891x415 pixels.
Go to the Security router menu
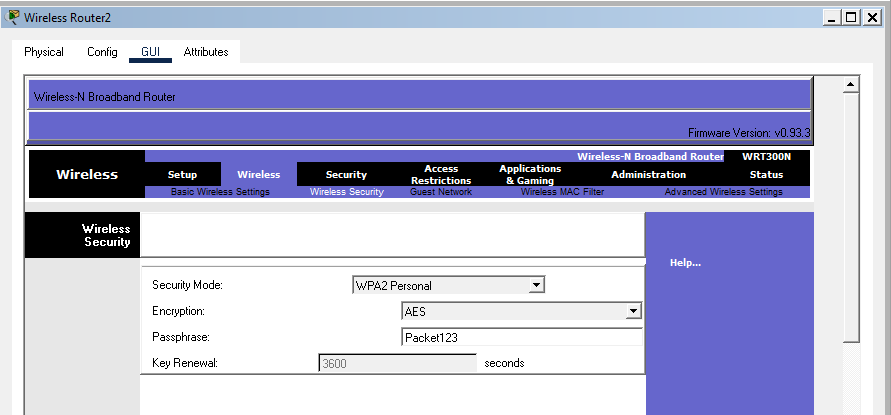[x=346, y=175]
